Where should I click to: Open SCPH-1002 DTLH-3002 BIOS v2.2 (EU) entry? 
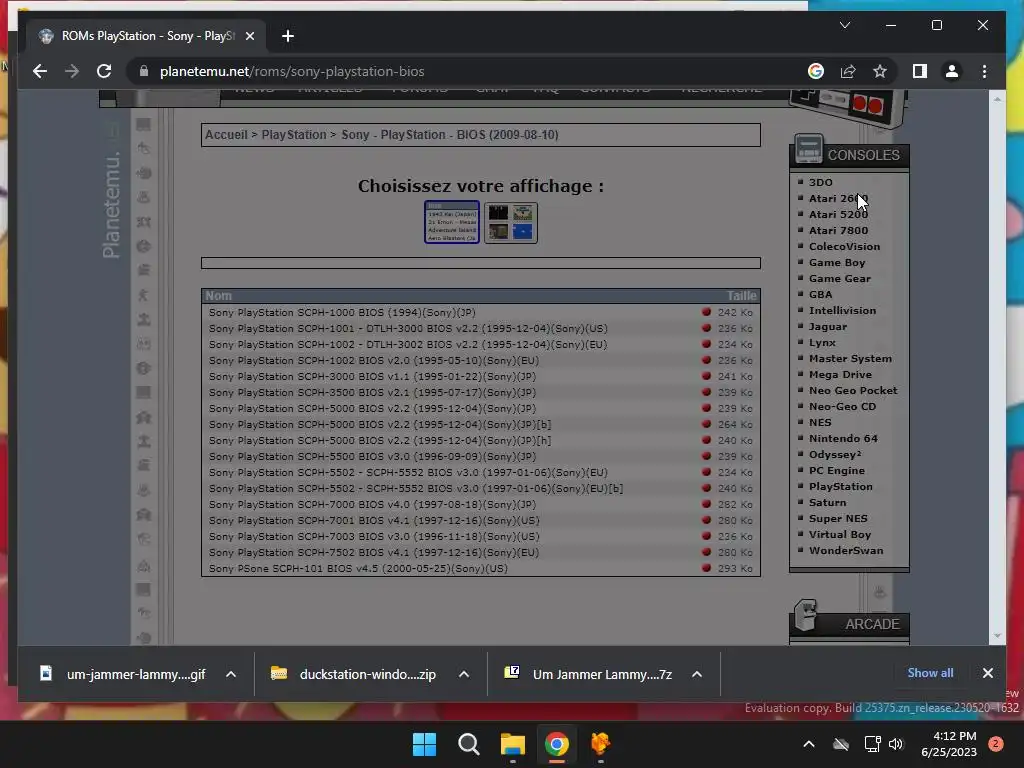(408, 344)
